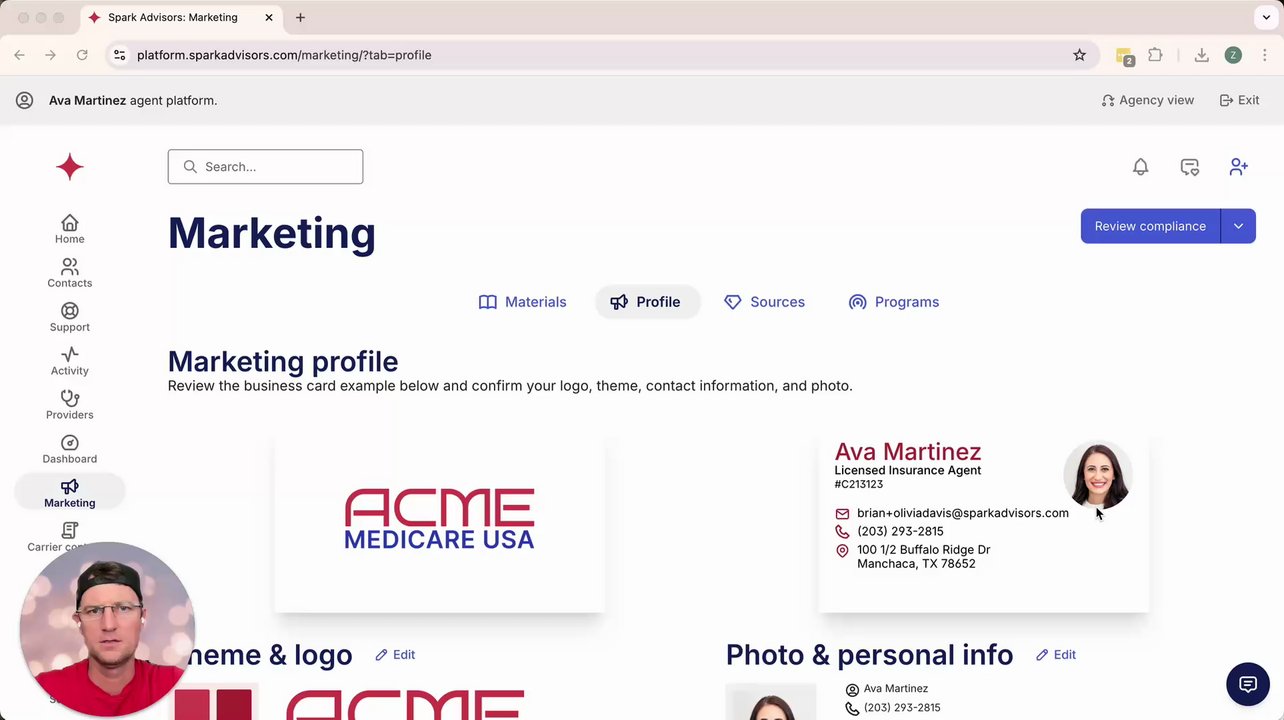Click Exit in the top bar
The width and height of the screenshot is (1284, 720).
pyautogui.click(x=1239, y=100)
